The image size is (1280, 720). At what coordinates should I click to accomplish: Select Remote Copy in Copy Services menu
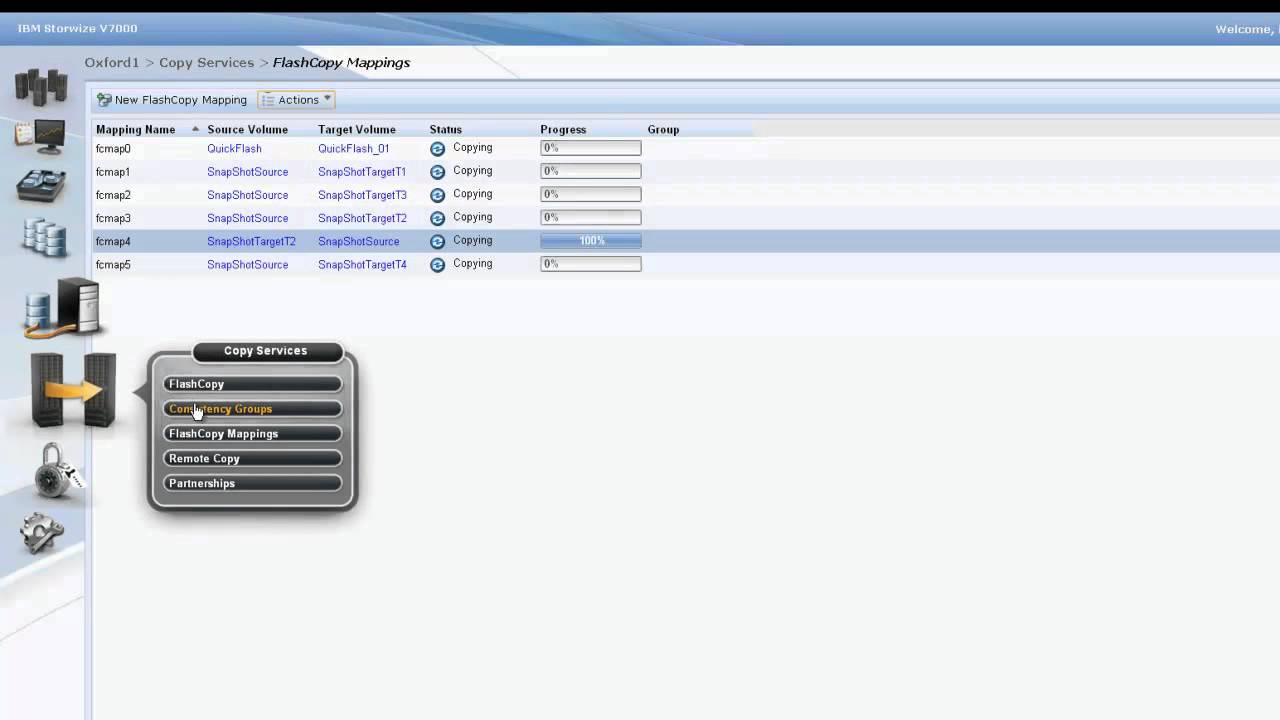(x=253, y=458)
